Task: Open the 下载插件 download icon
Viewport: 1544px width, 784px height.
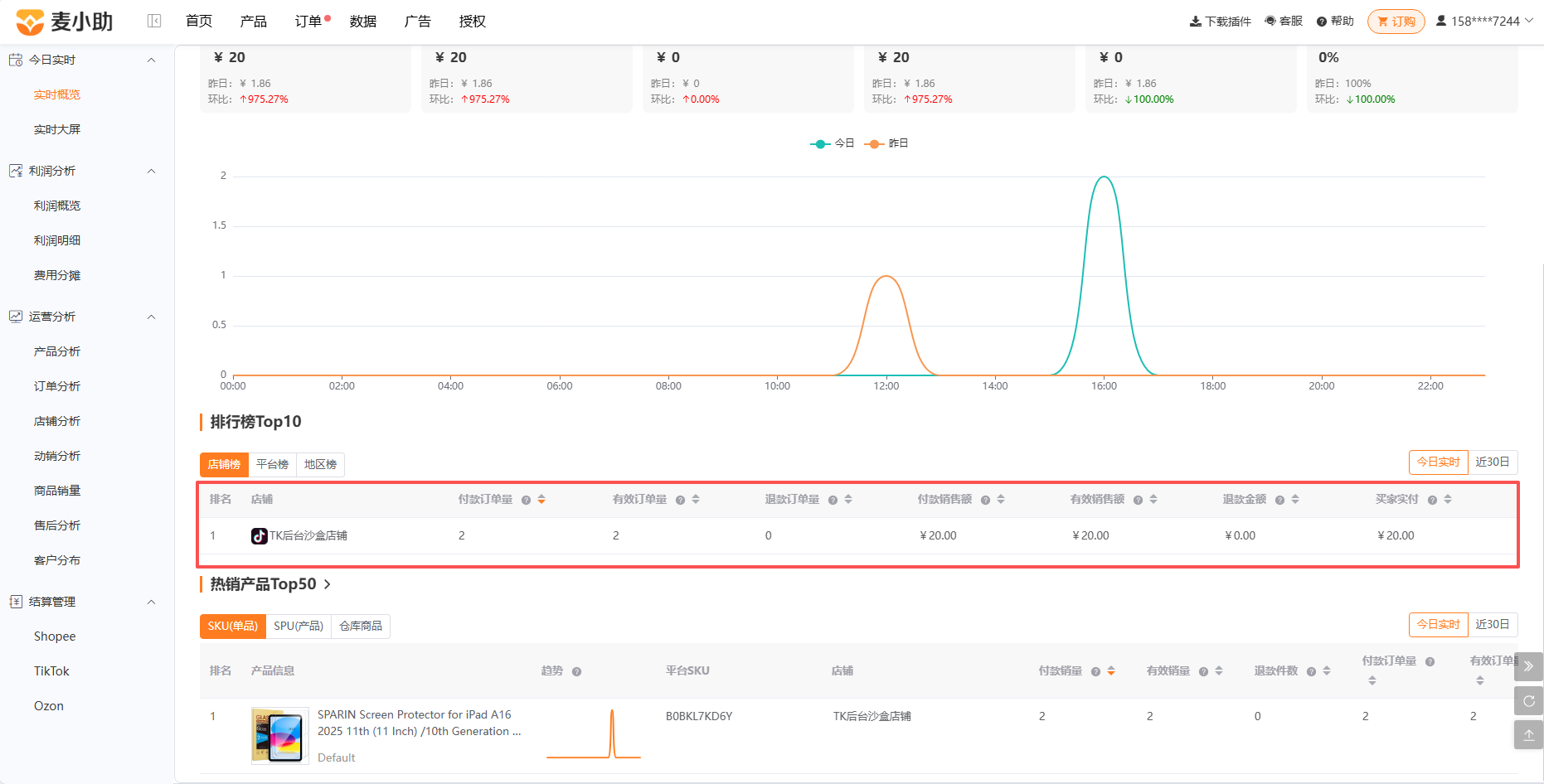Action: click(1196, 22)
